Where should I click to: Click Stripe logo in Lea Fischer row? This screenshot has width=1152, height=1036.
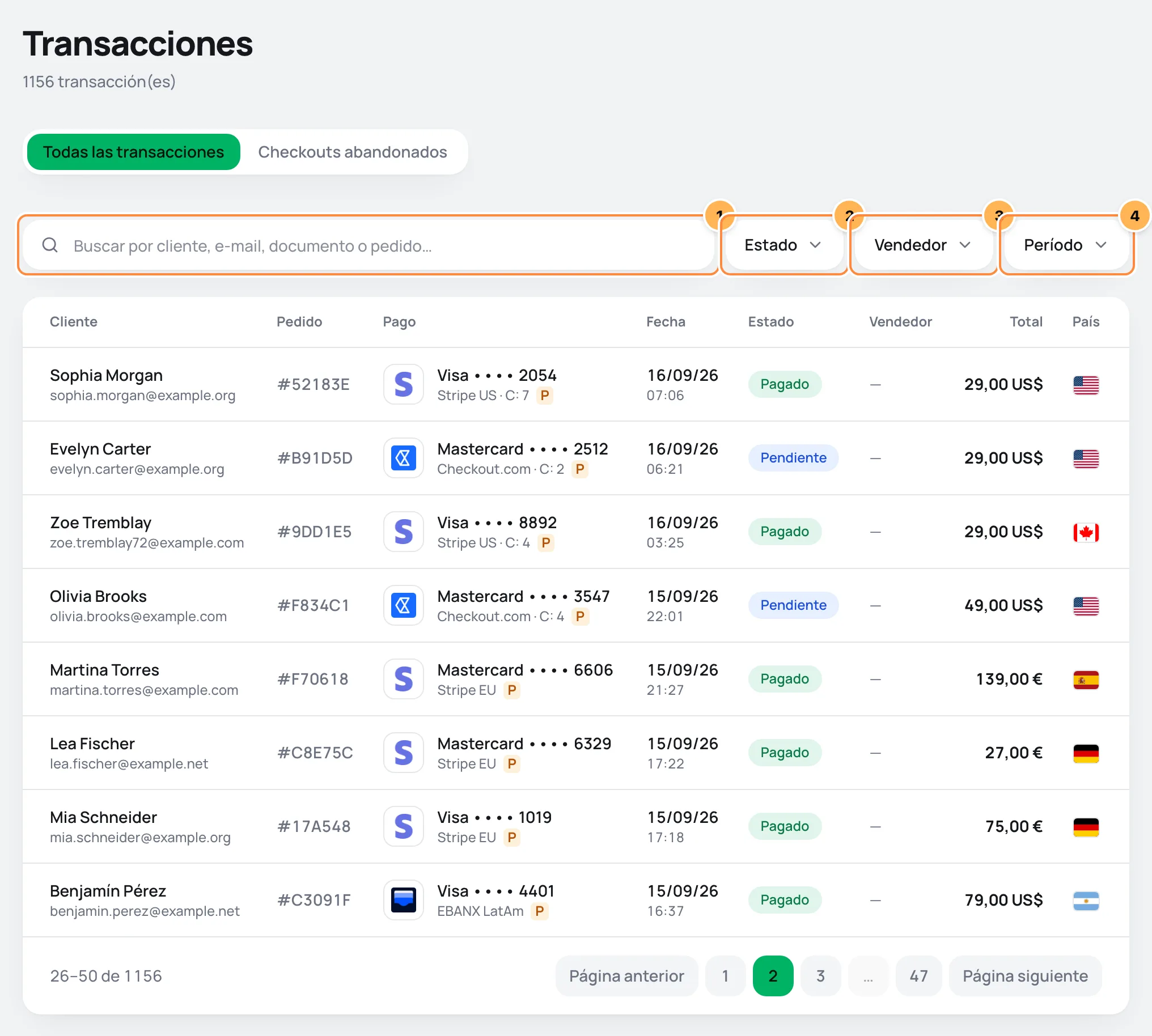coord(403,753)
